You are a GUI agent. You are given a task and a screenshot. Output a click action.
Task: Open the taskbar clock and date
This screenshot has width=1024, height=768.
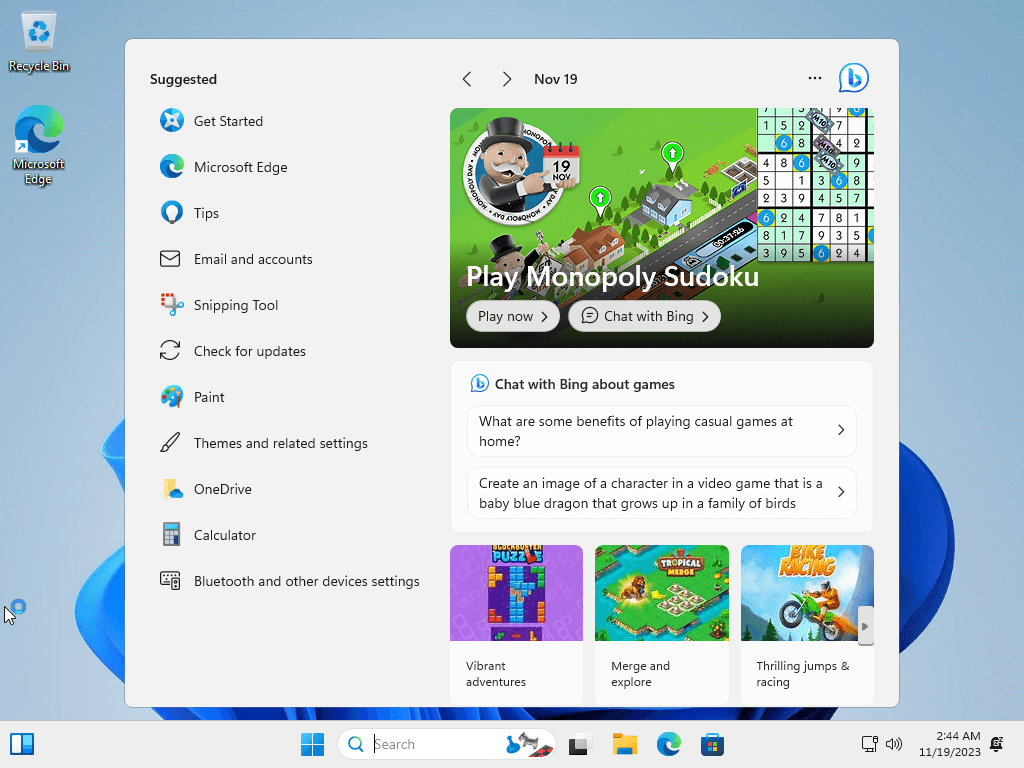(x=950, y=744)
